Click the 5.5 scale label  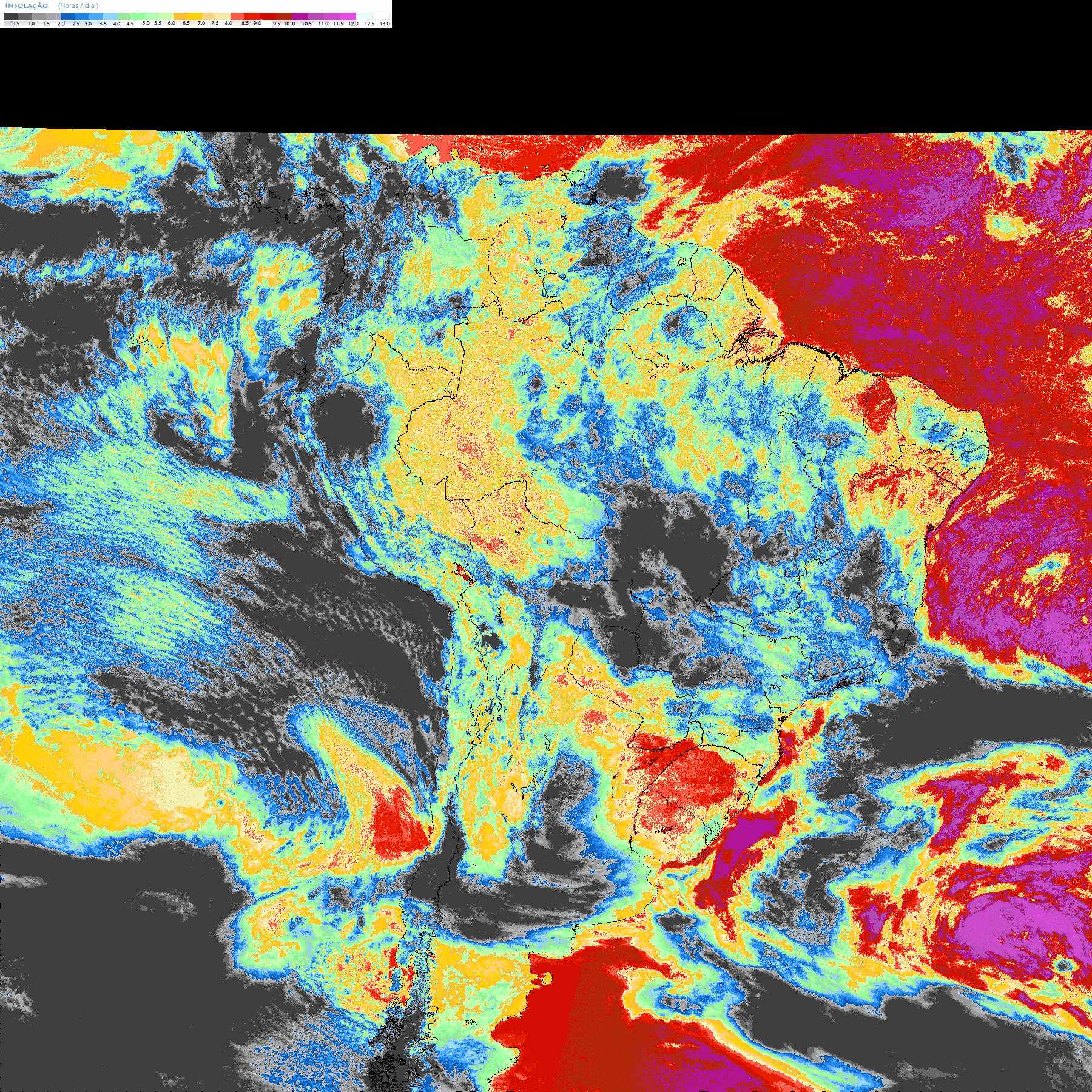[x=158, y=23]
